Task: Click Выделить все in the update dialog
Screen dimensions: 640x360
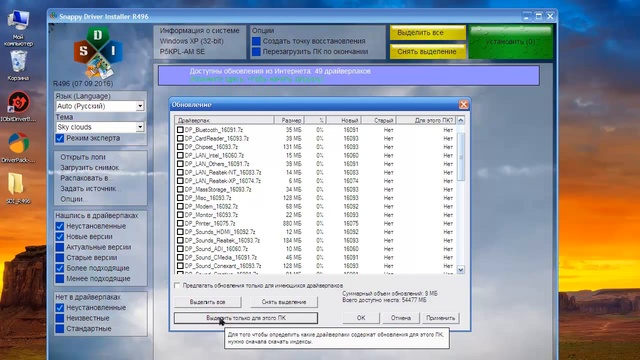Action: point(207,302)
